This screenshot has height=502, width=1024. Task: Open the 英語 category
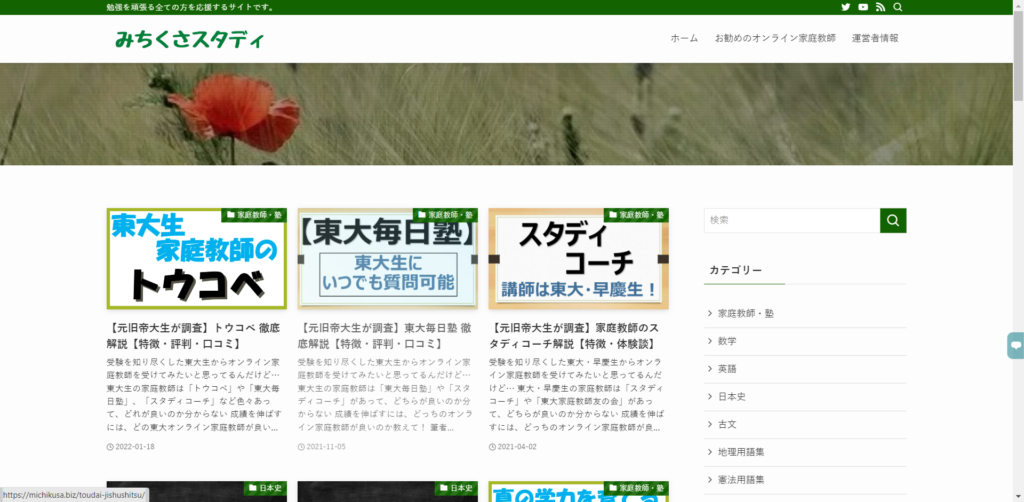(727, 369)
